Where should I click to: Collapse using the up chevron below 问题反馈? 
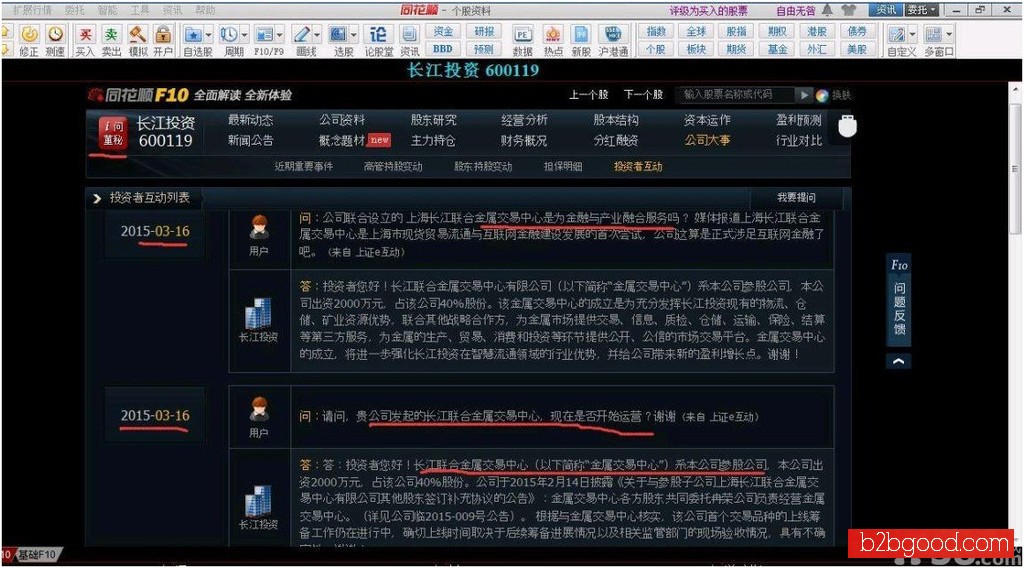[899, 361]
